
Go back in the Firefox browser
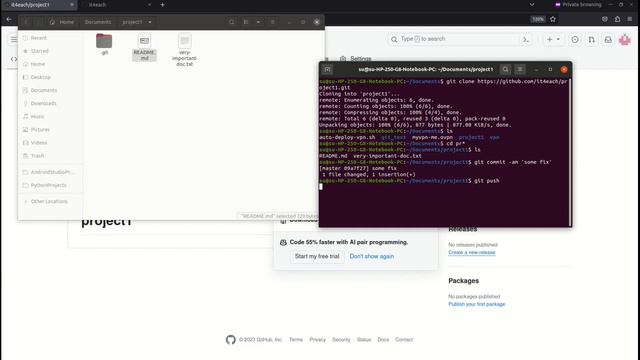[9, 19]
